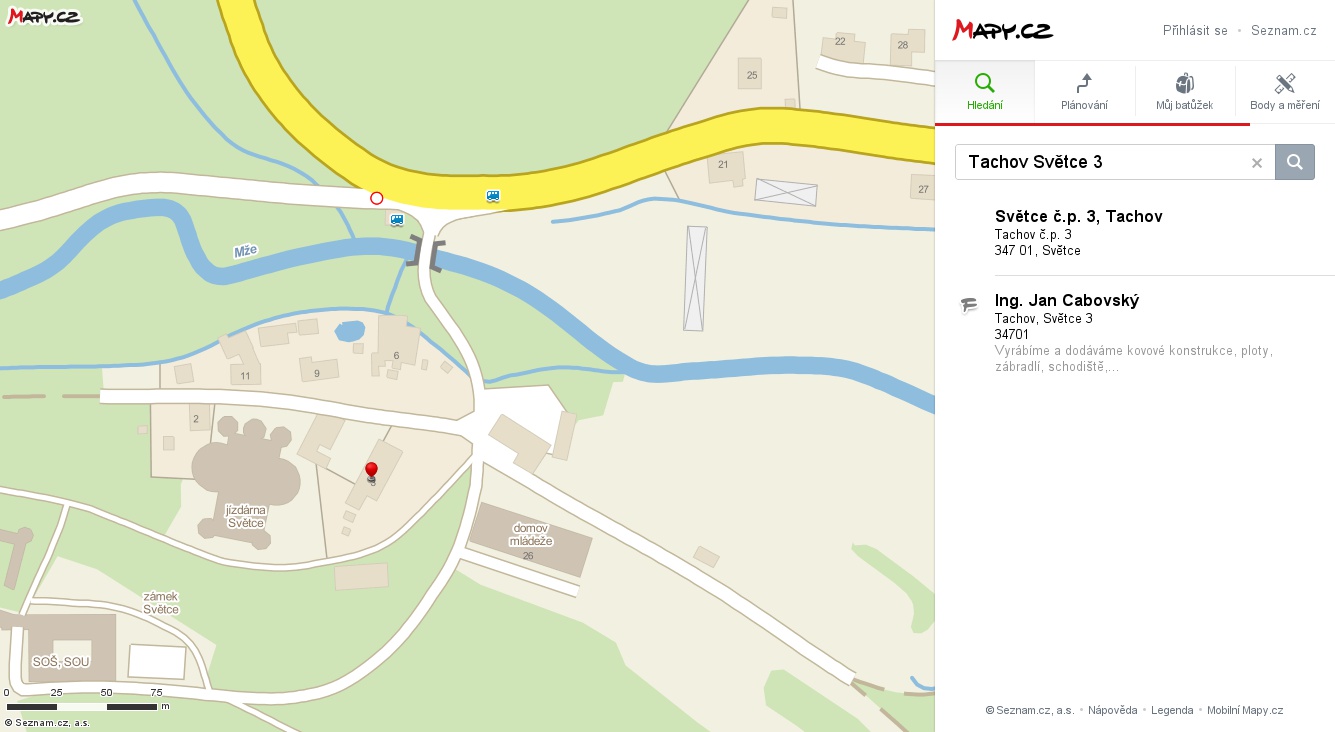This screenshot has width=1335, height=732.
Task: Open Ing. Jan Cabovský company result
Action: [x=1066, y=301]
